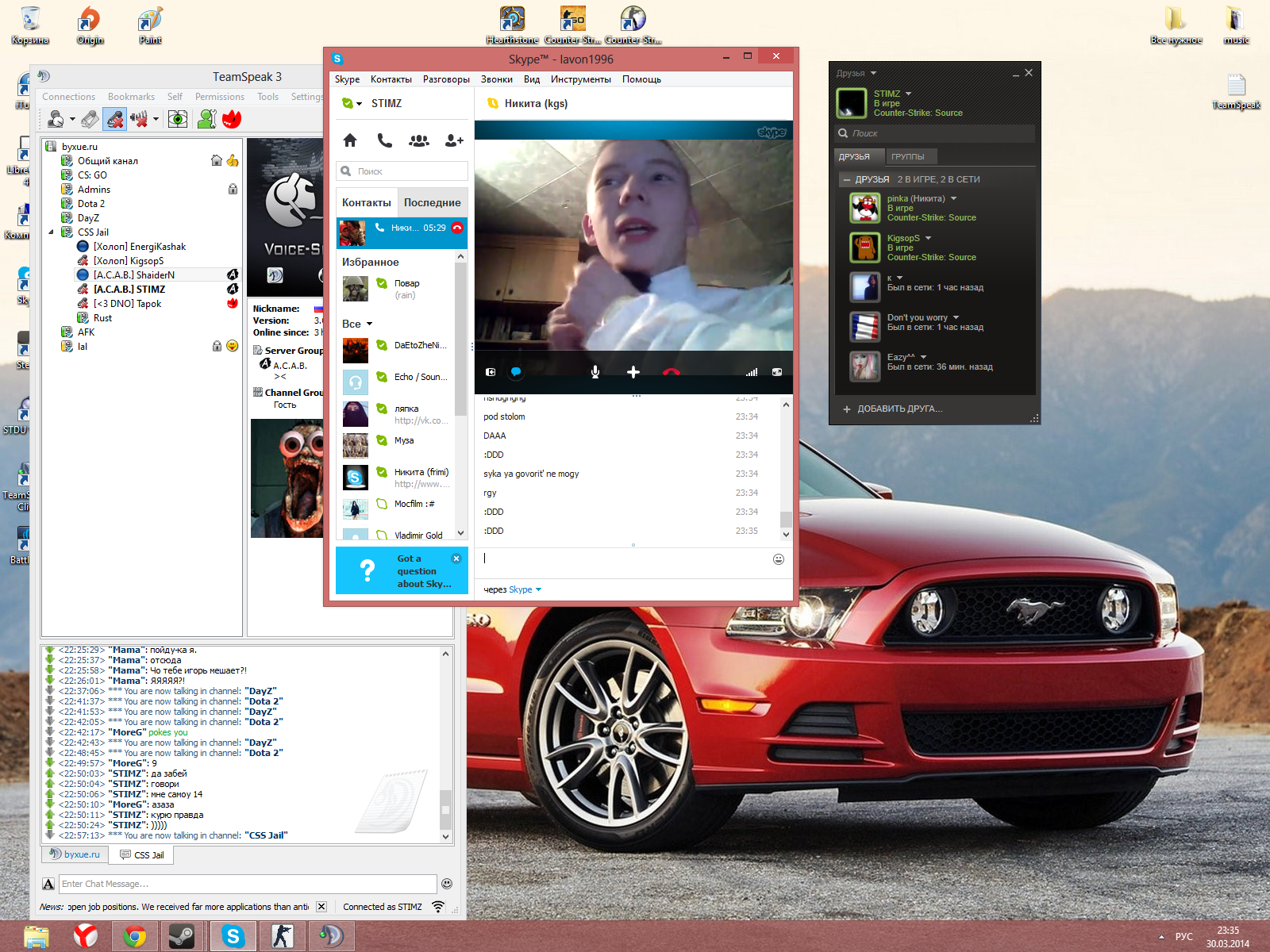The height and width of the screenshot is (952, 1270).
Task: Open Skype home view
Action: pyautogui.click(x=350, y=140)
